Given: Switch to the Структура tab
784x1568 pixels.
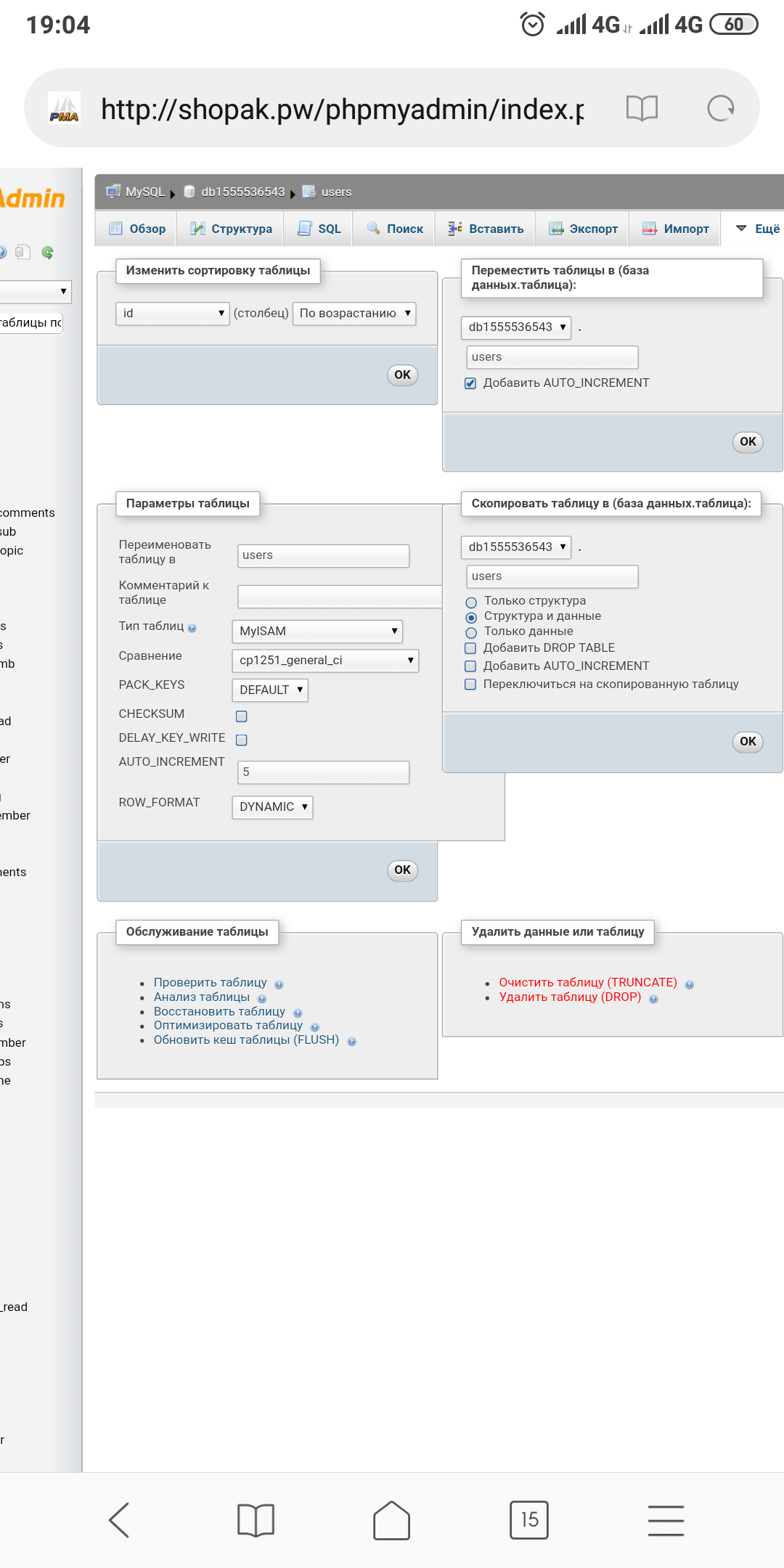Looking at the screenshot, I should (x=232, y=229).
